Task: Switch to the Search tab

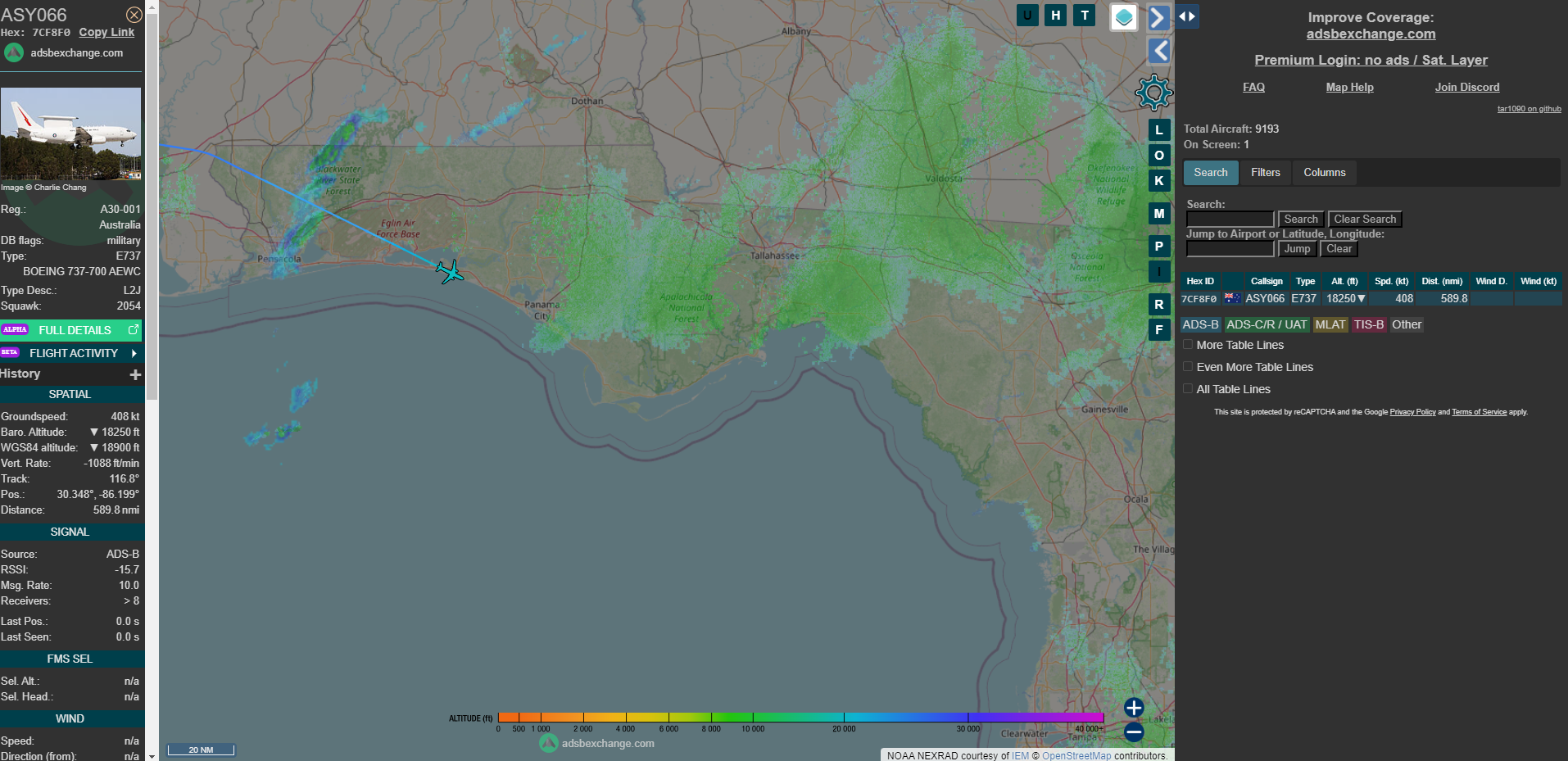Action: coord(1211,172)
